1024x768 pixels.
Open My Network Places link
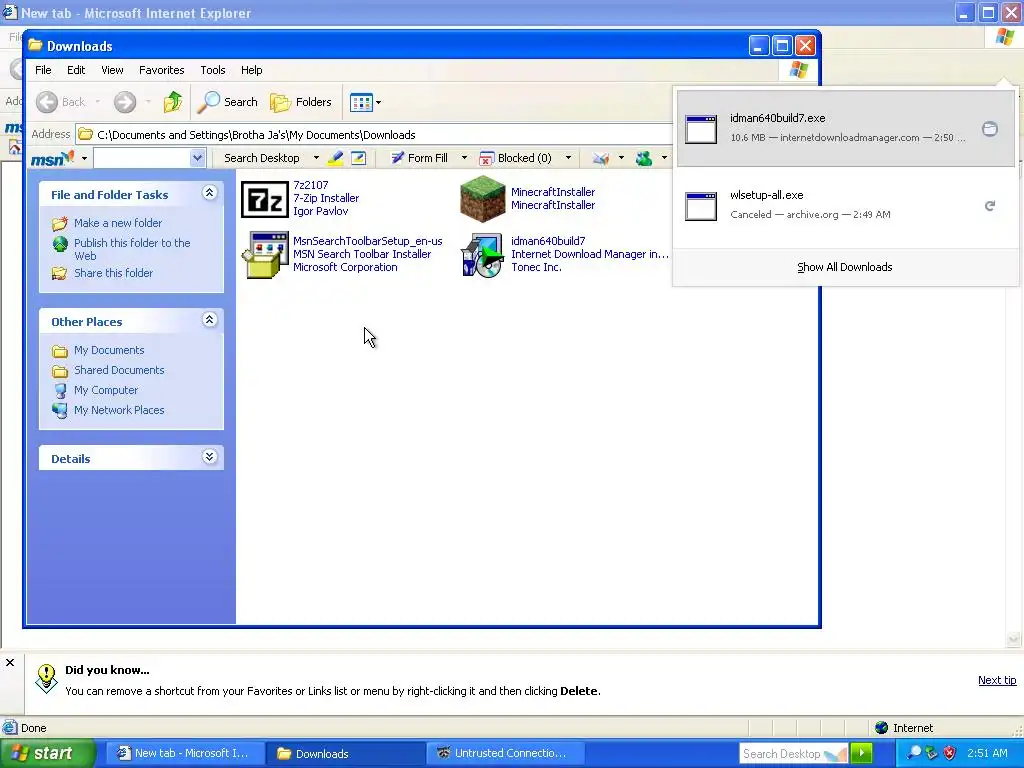click(119, 410)
